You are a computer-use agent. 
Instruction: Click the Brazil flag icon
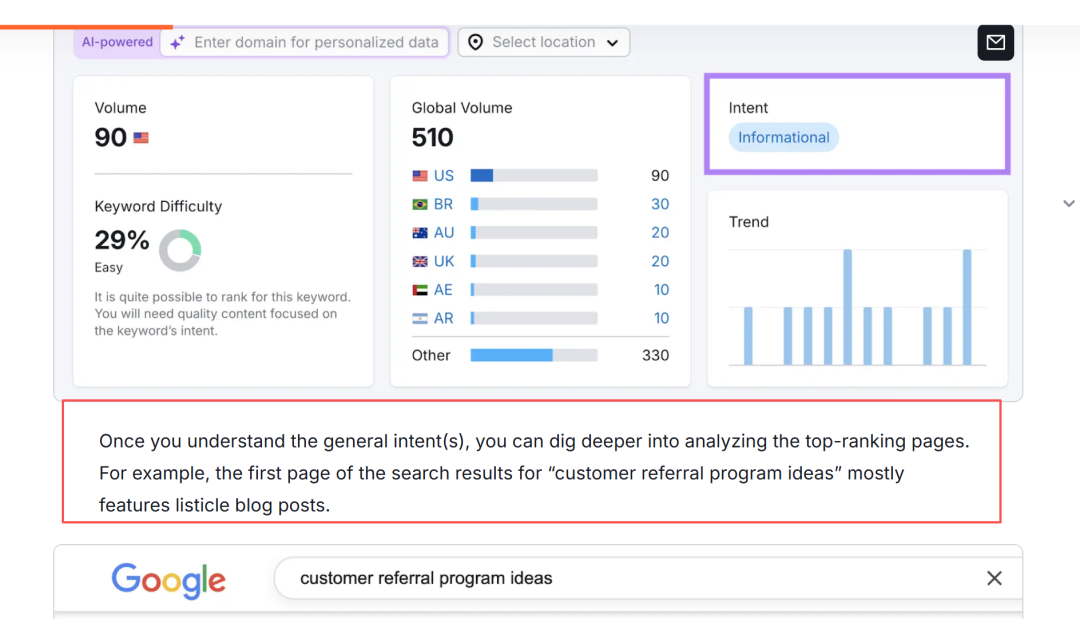point(420,204)
